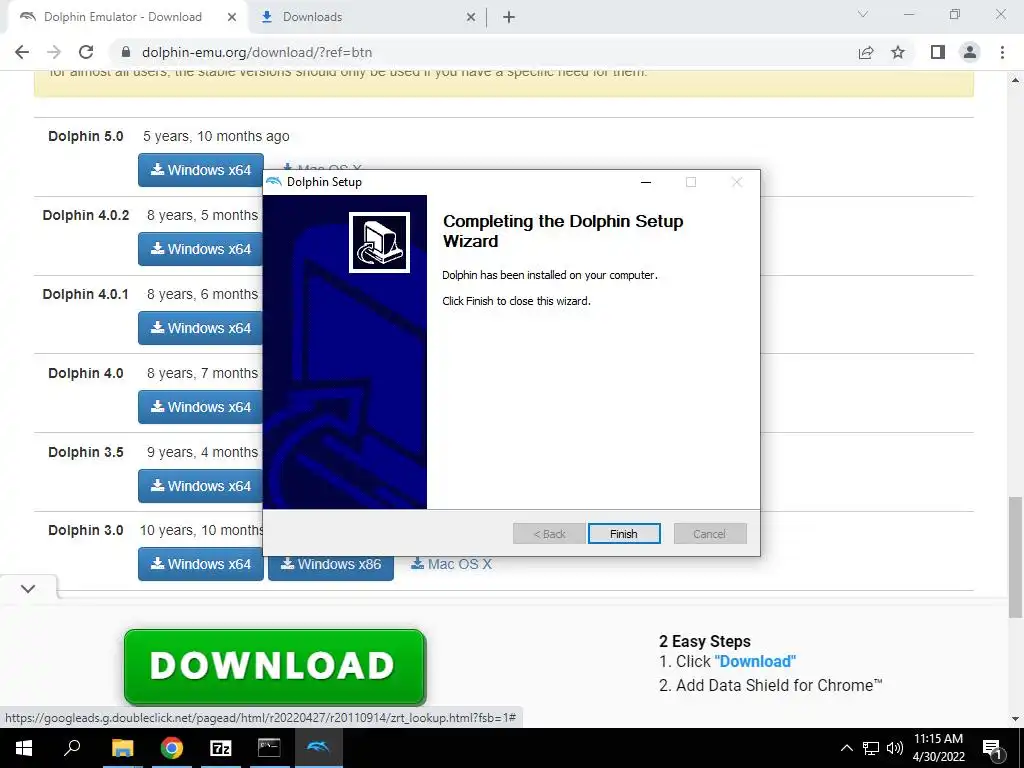This screenshot has width=1024, height=768.
Task: Click the page vertical scrollbar thumb
Action: [1015, 557]
